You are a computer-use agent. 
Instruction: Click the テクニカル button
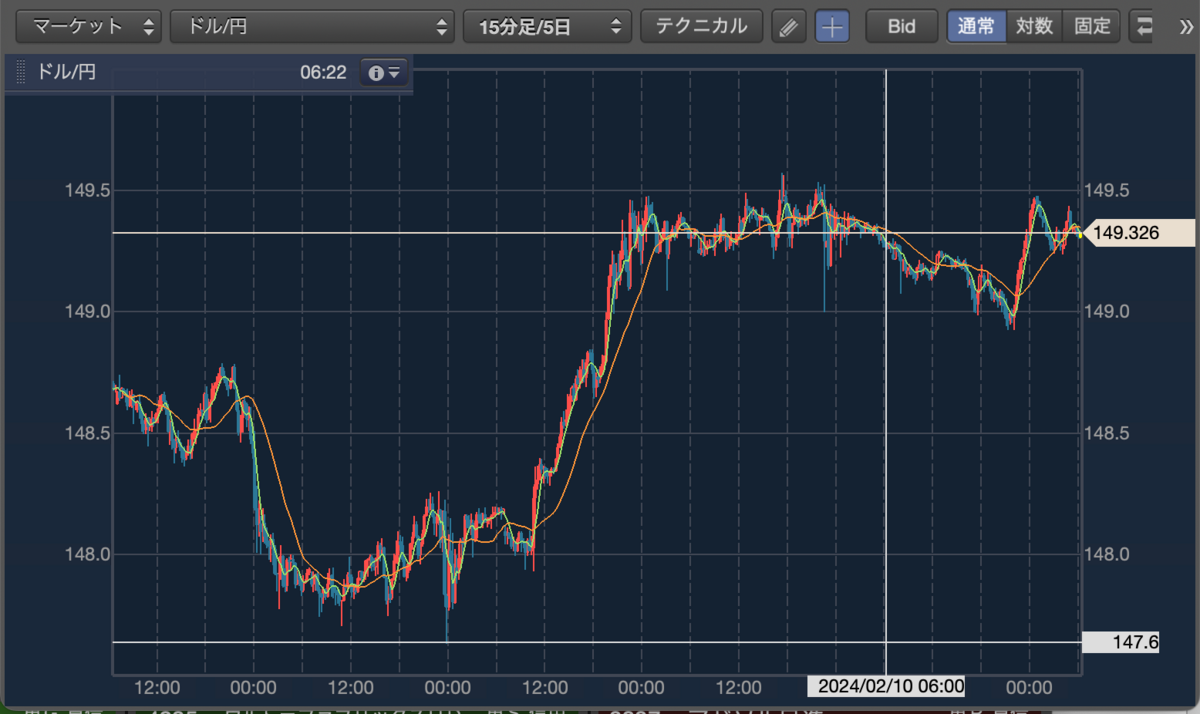pos(701,26)
